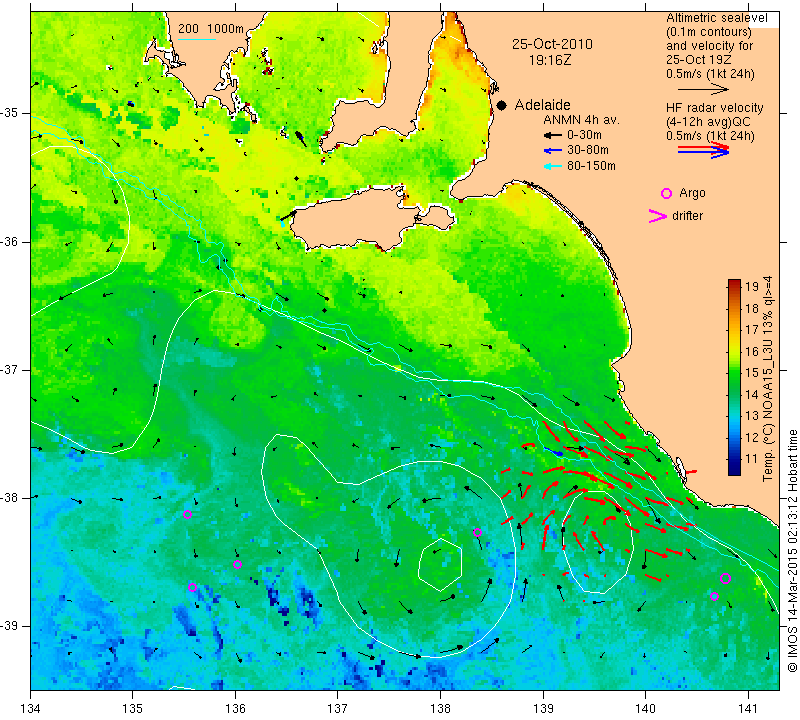
Task: Click the magenta drifter symbol in the legend
Action: click(x=658, y=216)
